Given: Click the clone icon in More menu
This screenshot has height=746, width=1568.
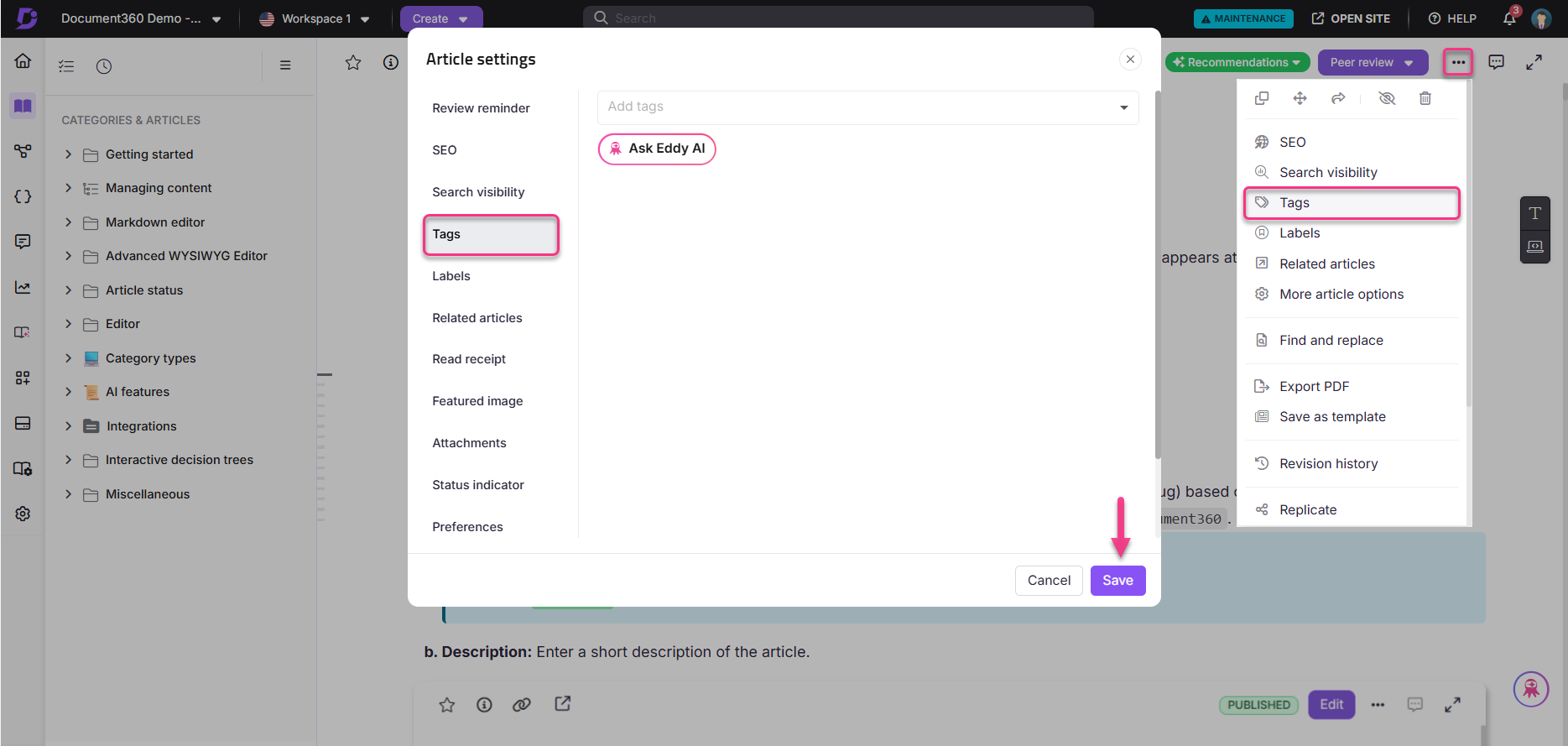Looking at the screenshot, I should pos(1262,98).
